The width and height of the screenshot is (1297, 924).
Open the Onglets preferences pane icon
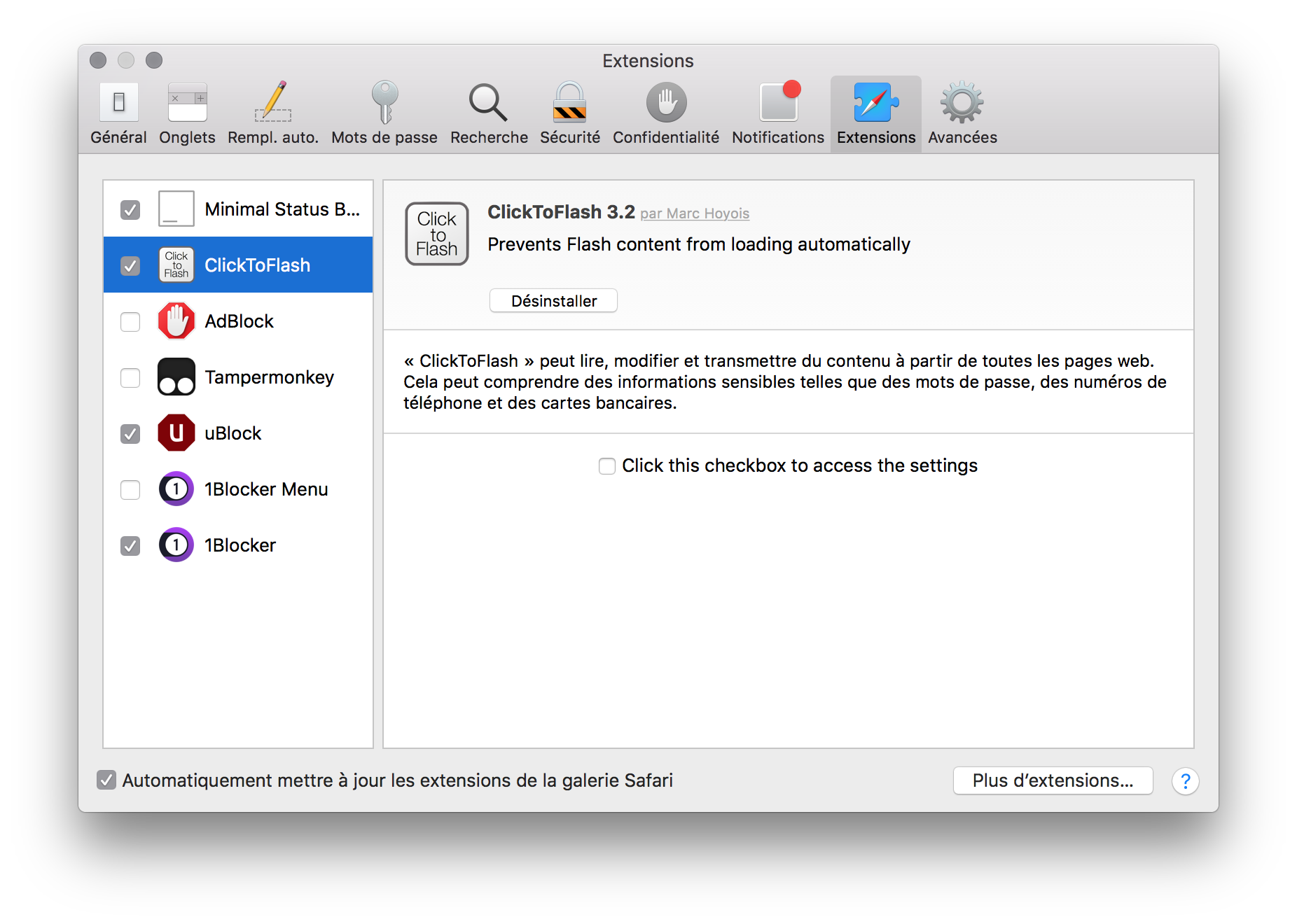[x=187, y=102]
